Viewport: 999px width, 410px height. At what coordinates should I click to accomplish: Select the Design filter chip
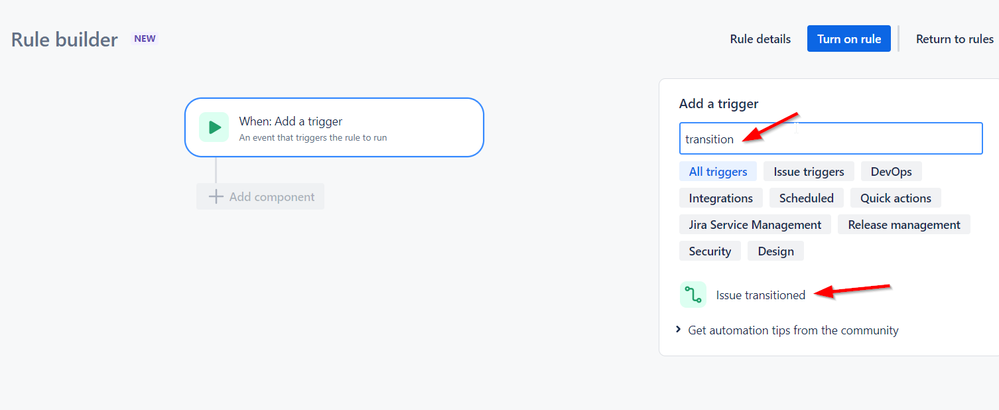tap(776, 251)
